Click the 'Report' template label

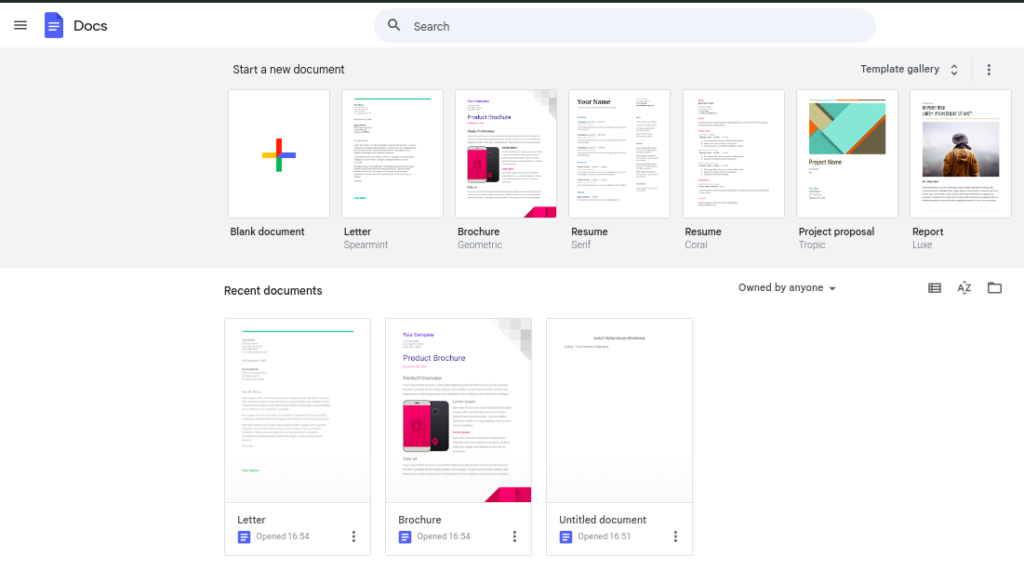(x=927, y=232)
